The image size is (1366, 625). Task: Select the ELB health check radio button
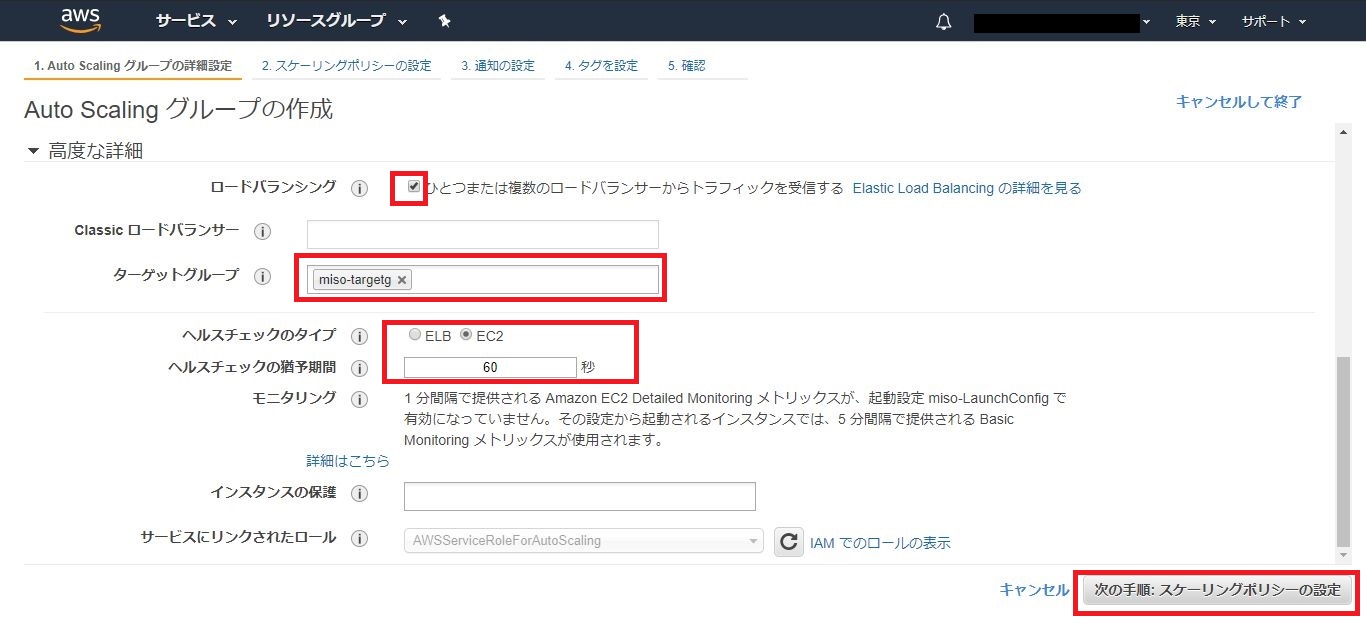pyautogui.click(x=415, y=335)
